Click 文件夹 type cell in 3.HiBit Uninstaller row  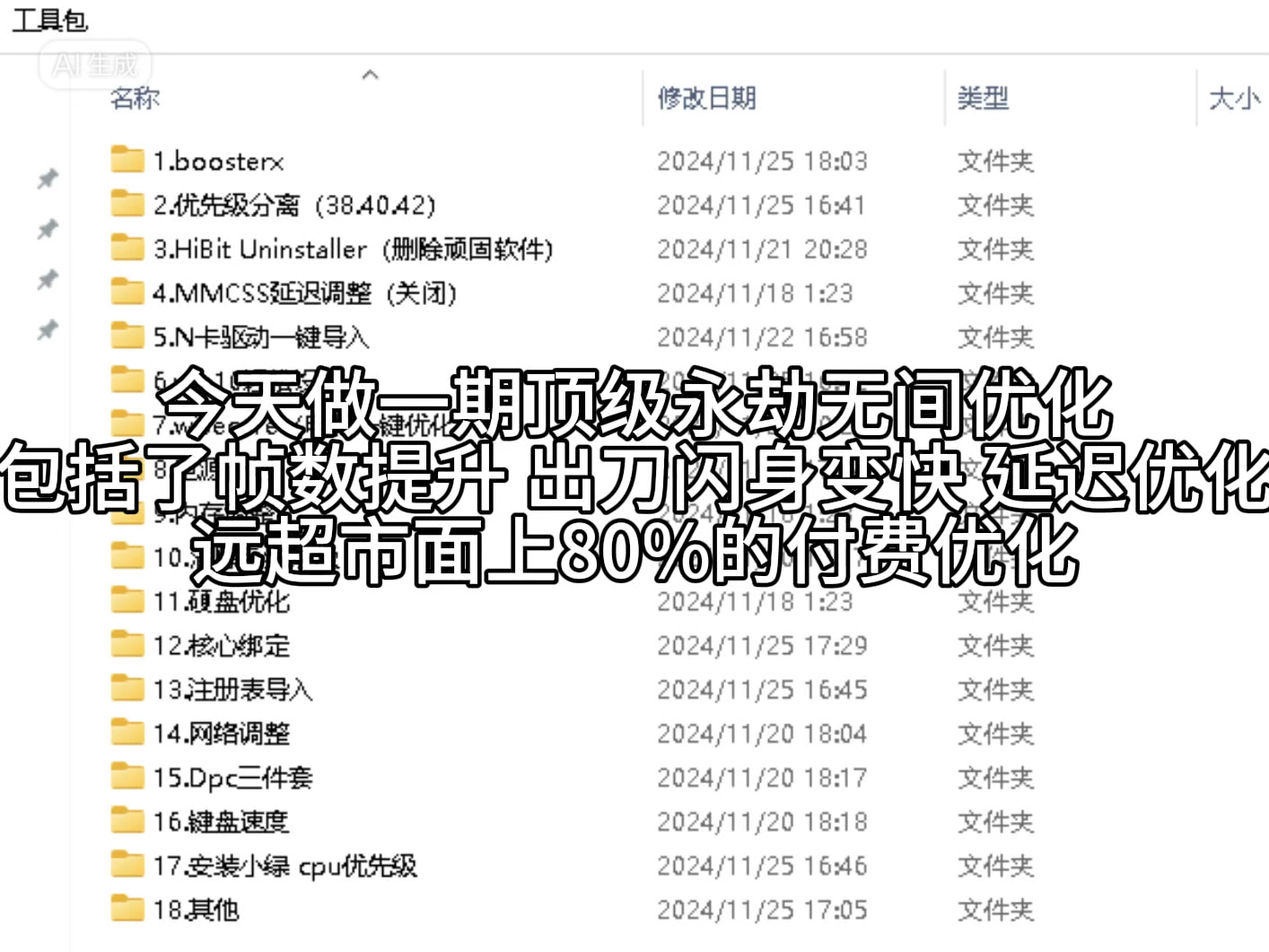995,249
